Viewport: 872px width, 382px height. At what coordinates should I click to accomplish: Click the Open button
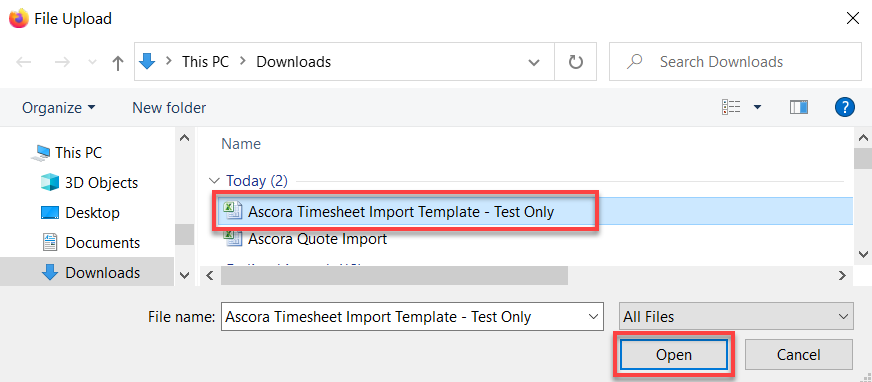point(673,355)
